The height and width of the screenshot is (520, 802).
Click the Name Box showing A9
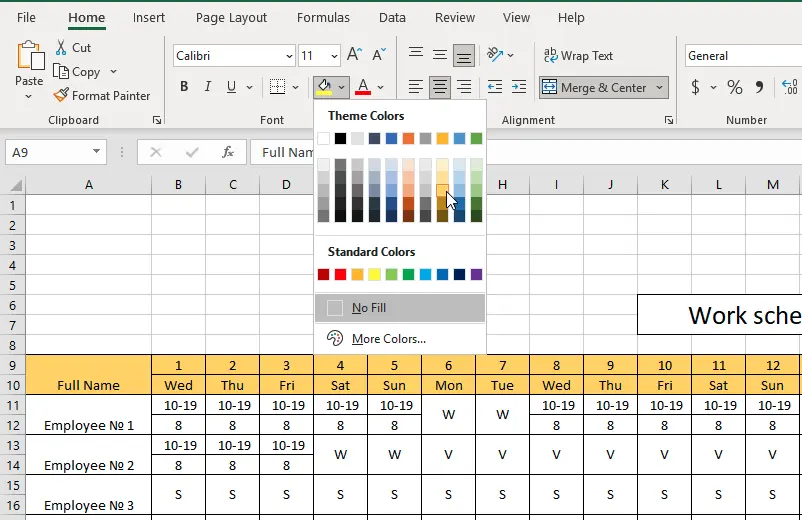(48, 152)
